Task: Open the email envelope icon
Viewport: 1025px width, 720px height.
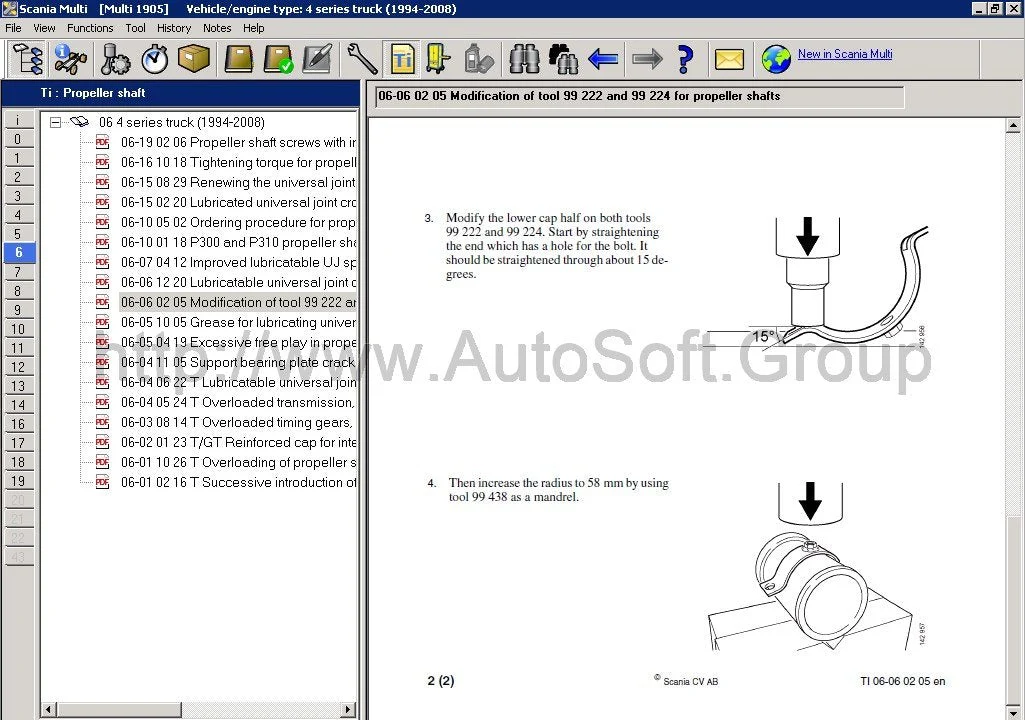Action: pyautogui.click(x=729, y=58)
